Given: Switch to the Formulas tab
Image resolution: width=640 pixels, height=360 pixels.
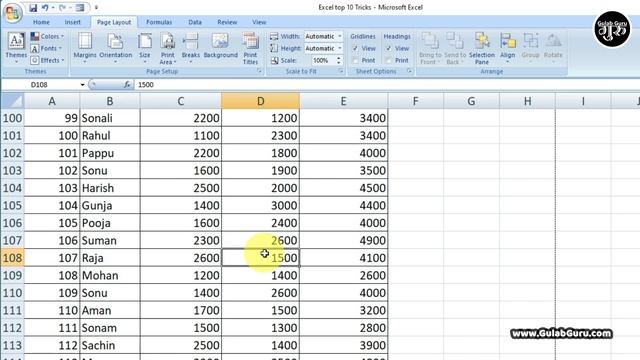Looking at the screenshot, I should 159,22.
